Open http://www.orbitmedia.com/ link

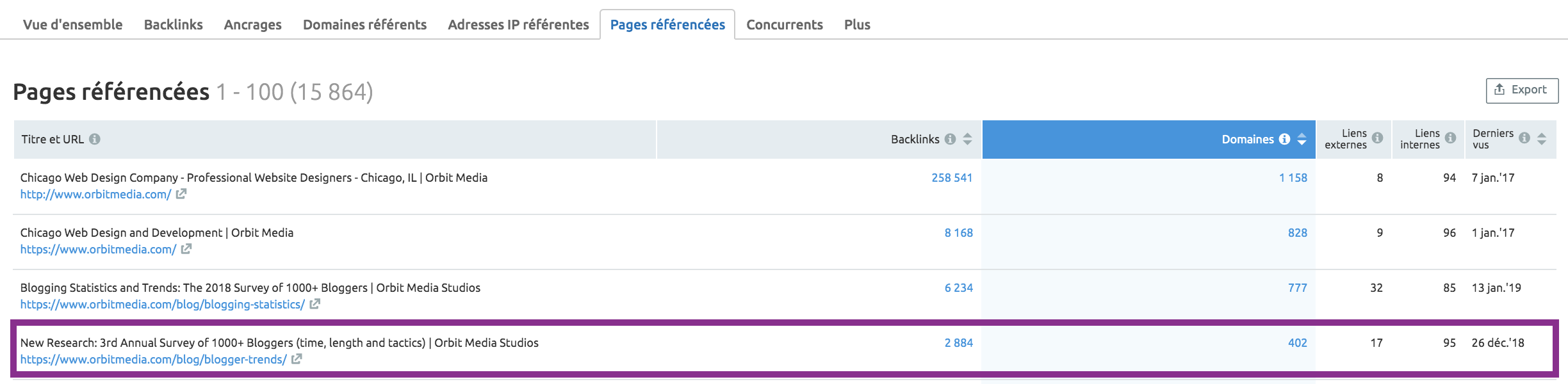[95, 194]
